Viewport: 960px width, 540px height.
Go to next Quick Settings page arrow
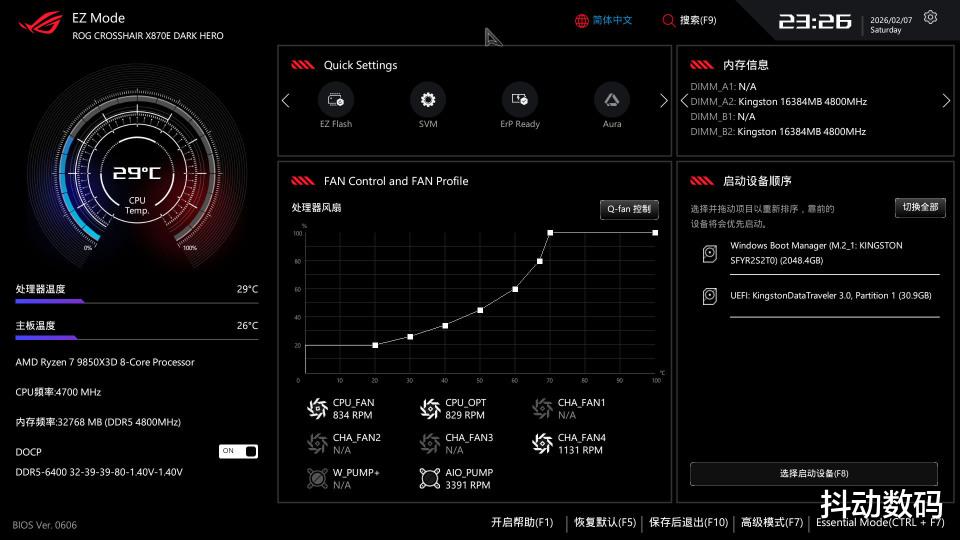point(664,100)
